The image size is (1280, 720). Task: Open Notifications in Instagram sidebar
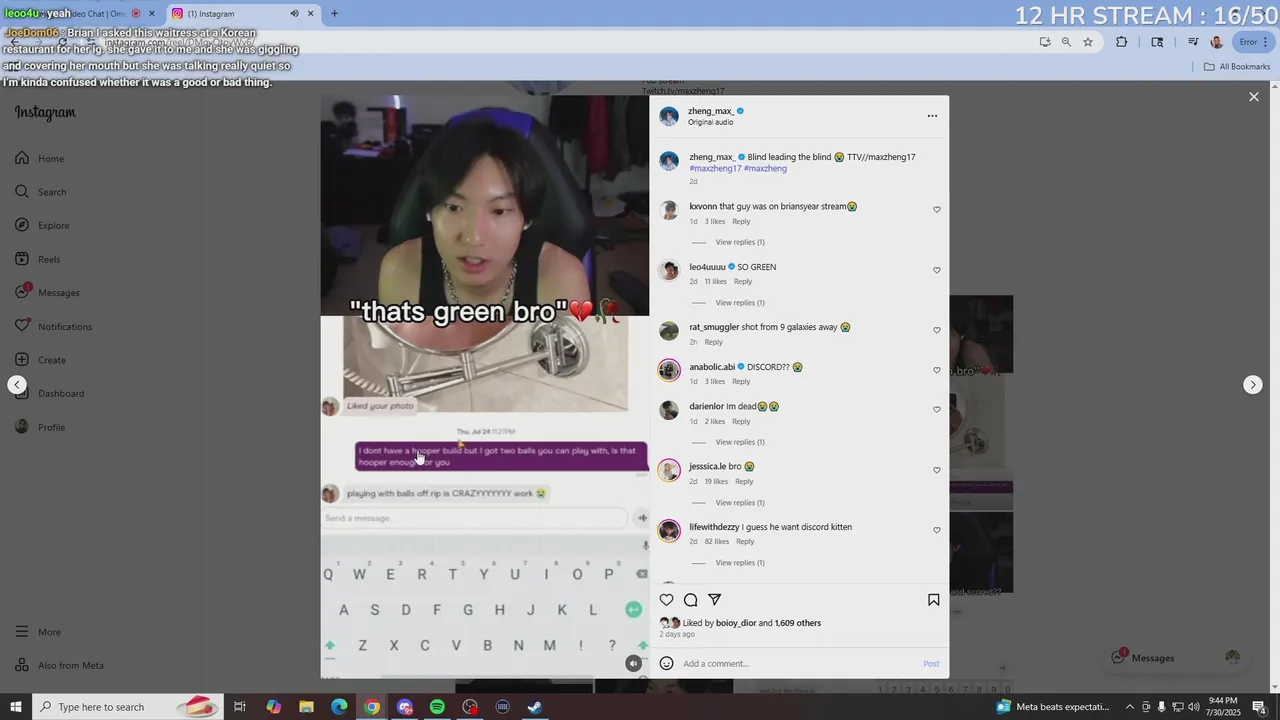click(x=53, y=326)
